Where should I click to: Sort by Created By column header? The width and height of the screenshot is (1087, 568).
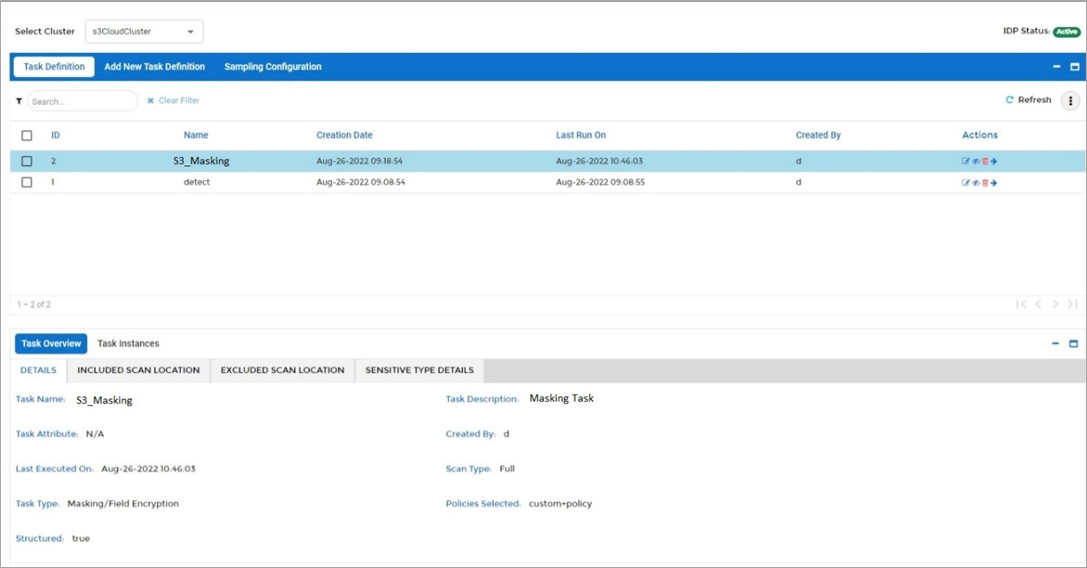tap(818, 135)
